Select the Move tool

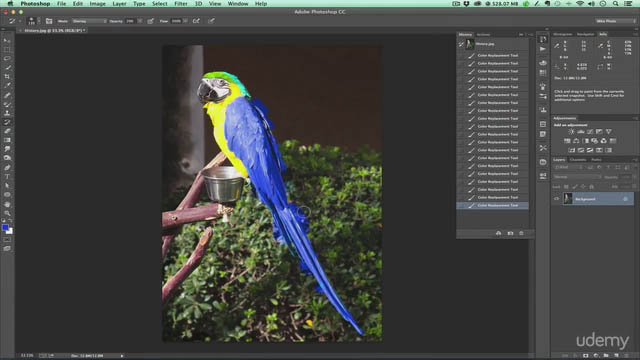coord(7,40)
